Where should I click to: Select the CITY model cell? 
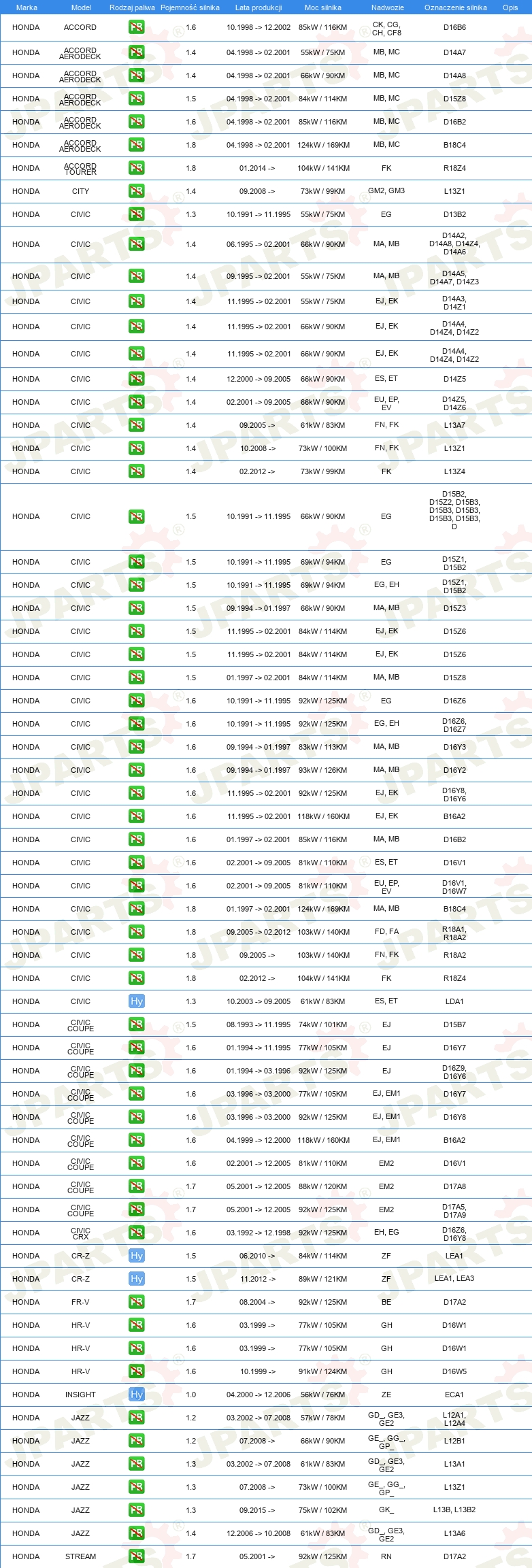80,191
